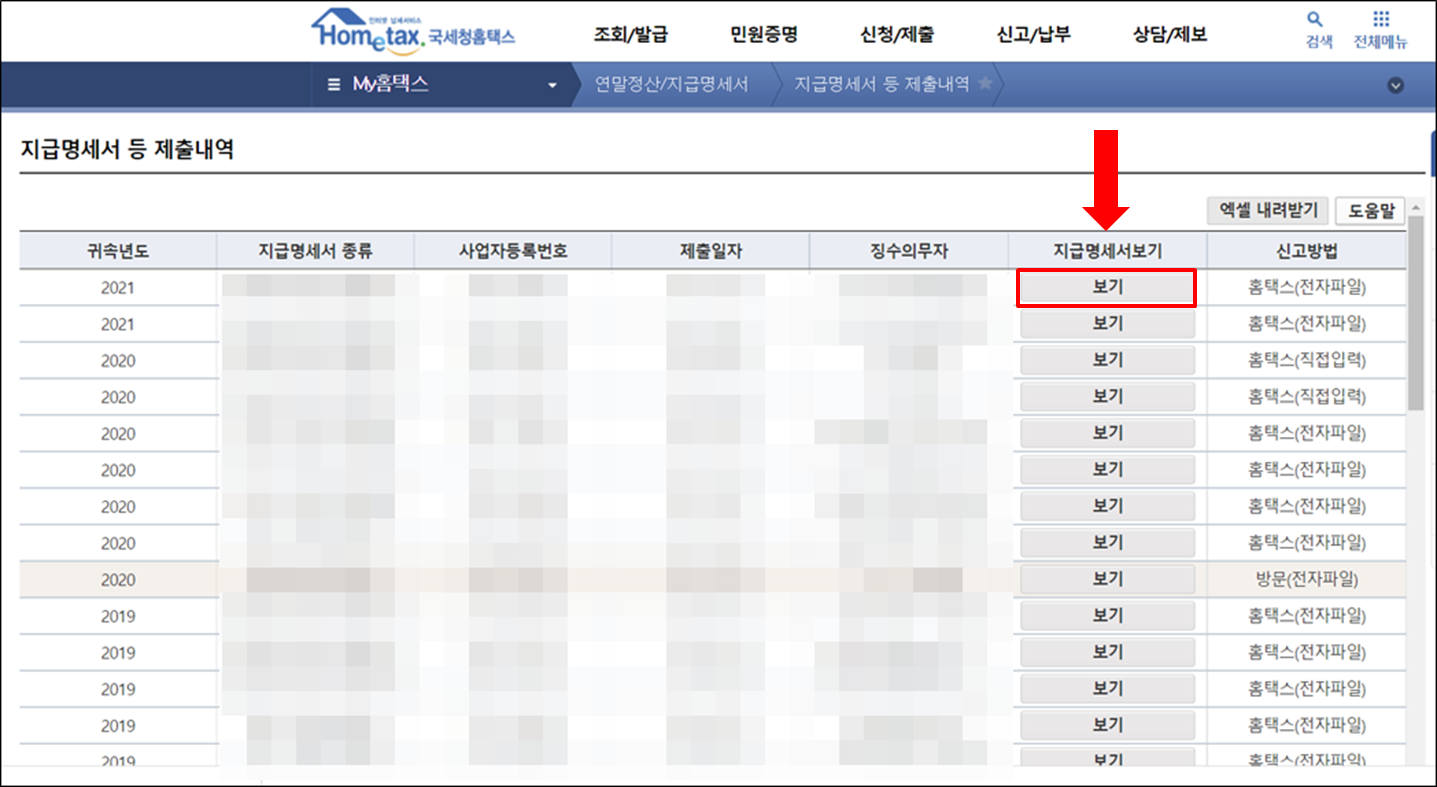The image size is (1437, 787).
Task: Select the 방문(전자파일) cell
Action: click(1306, 580)
